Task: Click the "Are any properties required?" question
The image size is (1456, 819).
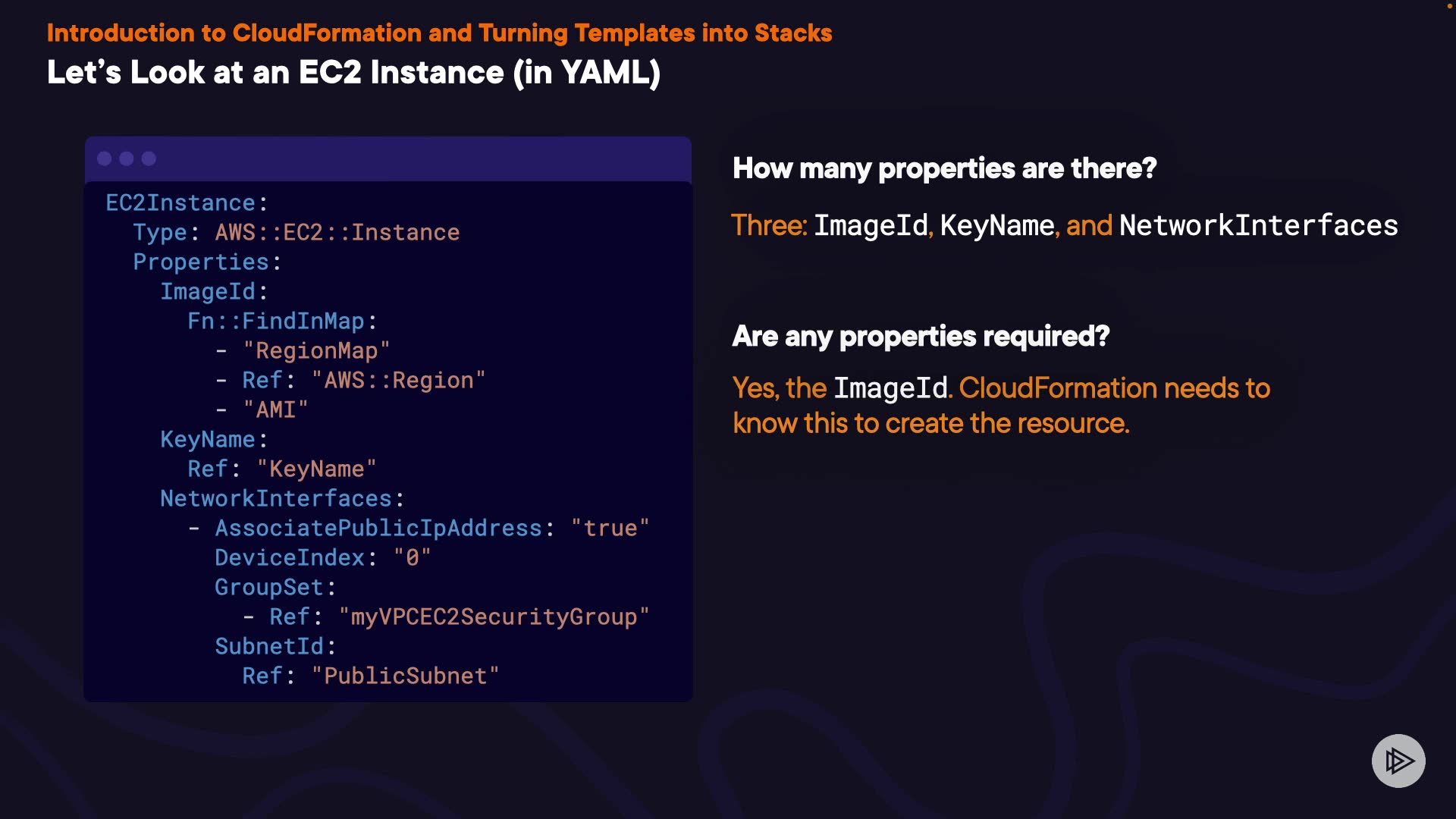Action: (921, 336)
